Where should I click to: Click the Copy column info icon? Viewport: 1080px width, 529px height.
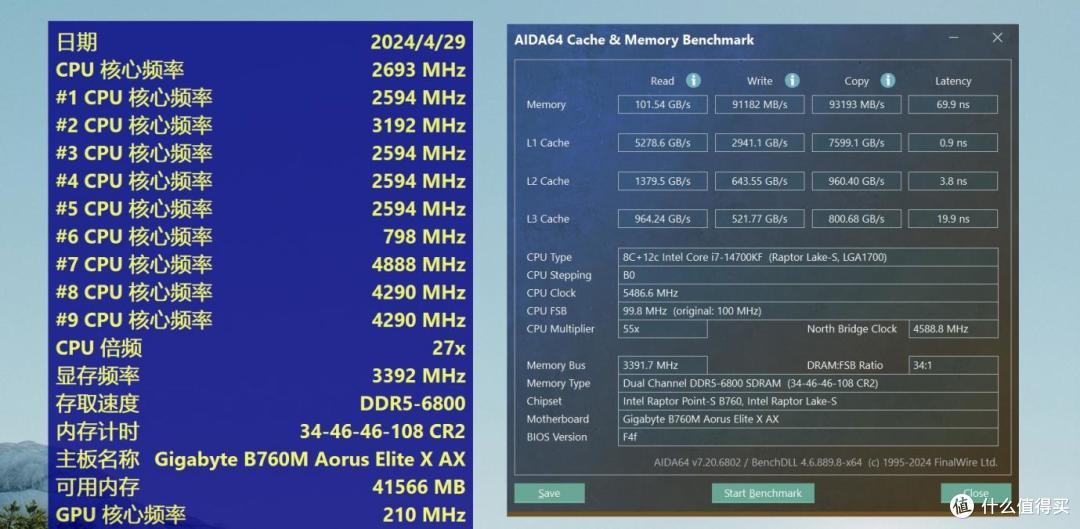(x=888, y=81)
